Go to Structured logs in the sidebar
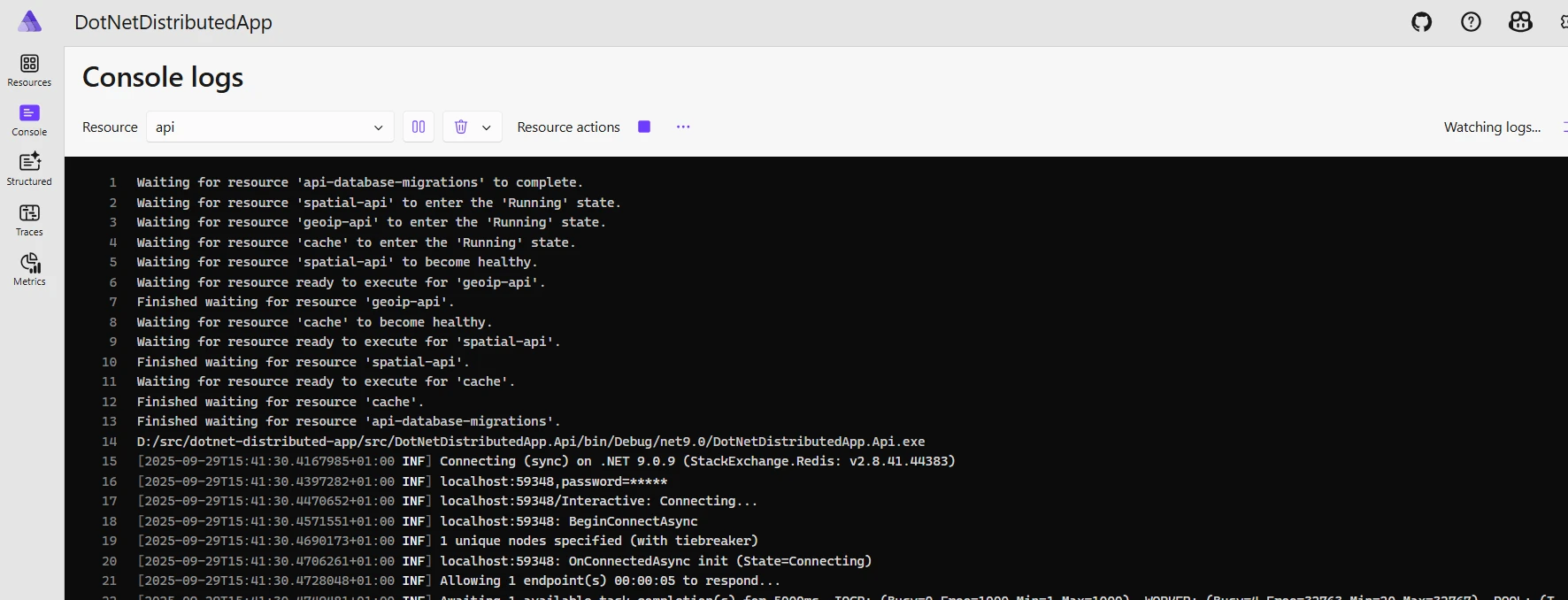 29,169
